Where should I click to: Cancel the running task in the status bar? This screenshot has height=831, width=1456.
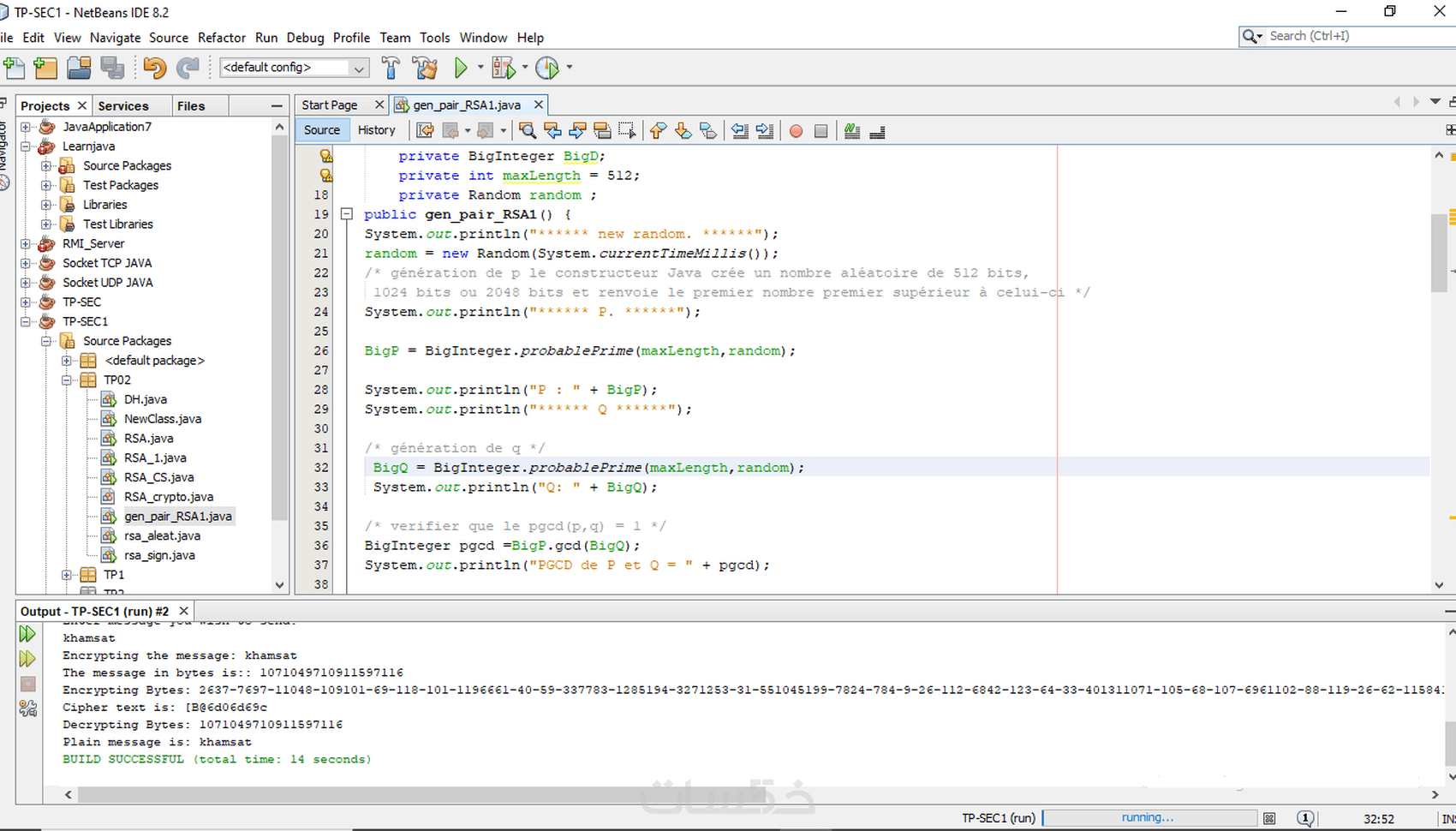pos(1269,818)
